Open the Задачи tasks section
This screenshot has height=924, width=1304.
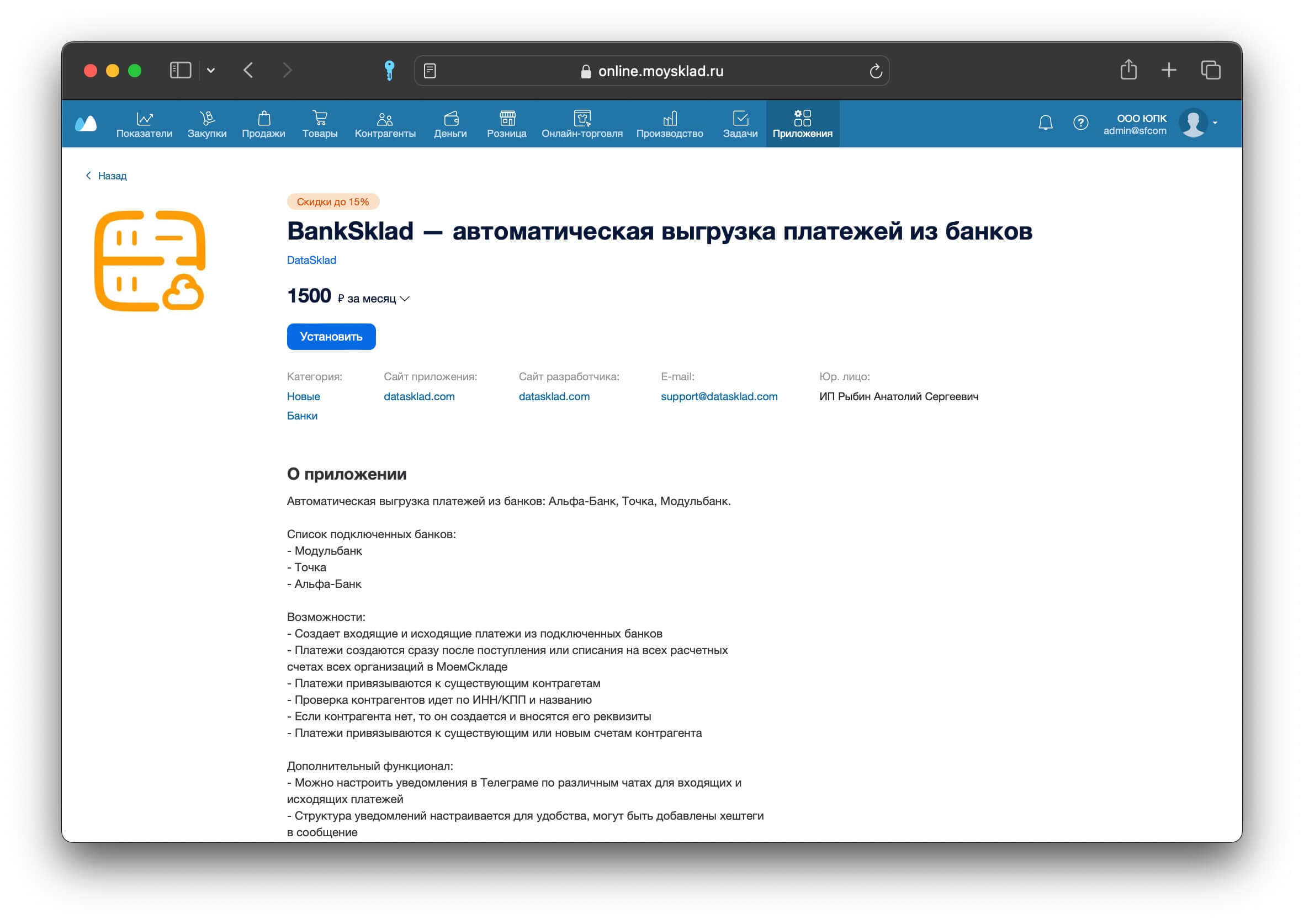(740, 124)
